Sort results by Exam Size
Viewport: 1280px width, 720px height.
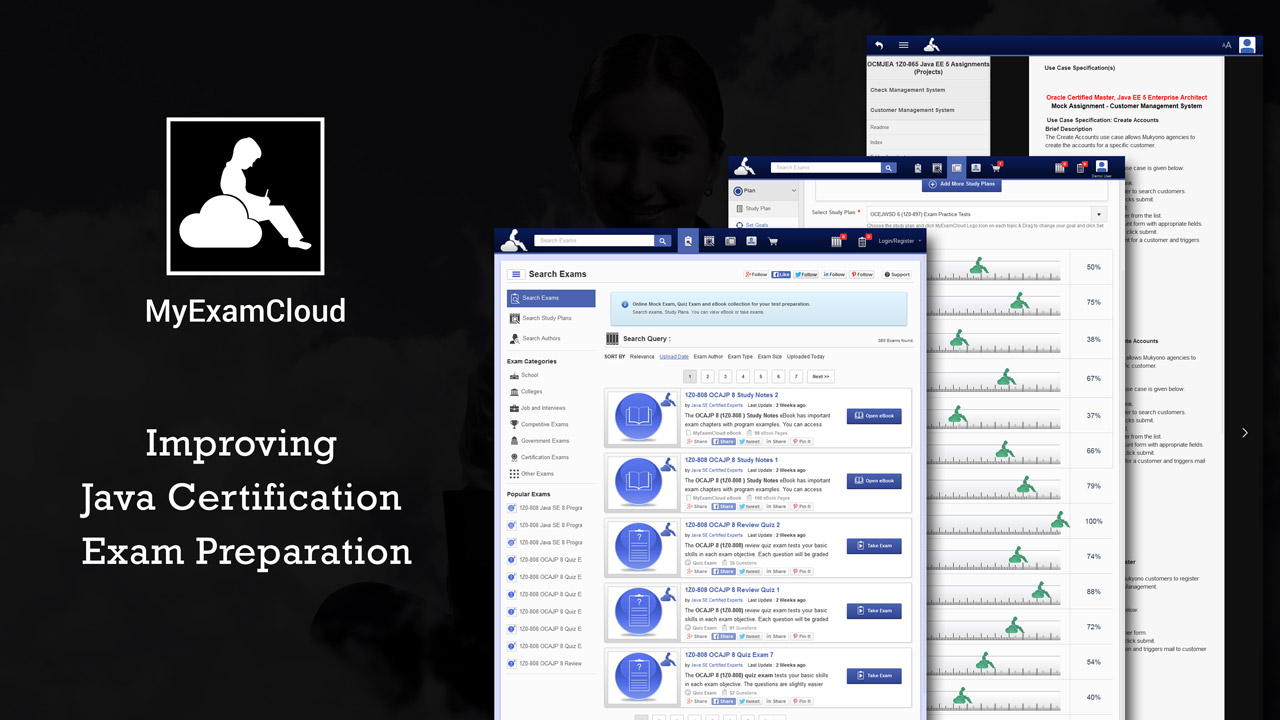click(x=770, y=357)
